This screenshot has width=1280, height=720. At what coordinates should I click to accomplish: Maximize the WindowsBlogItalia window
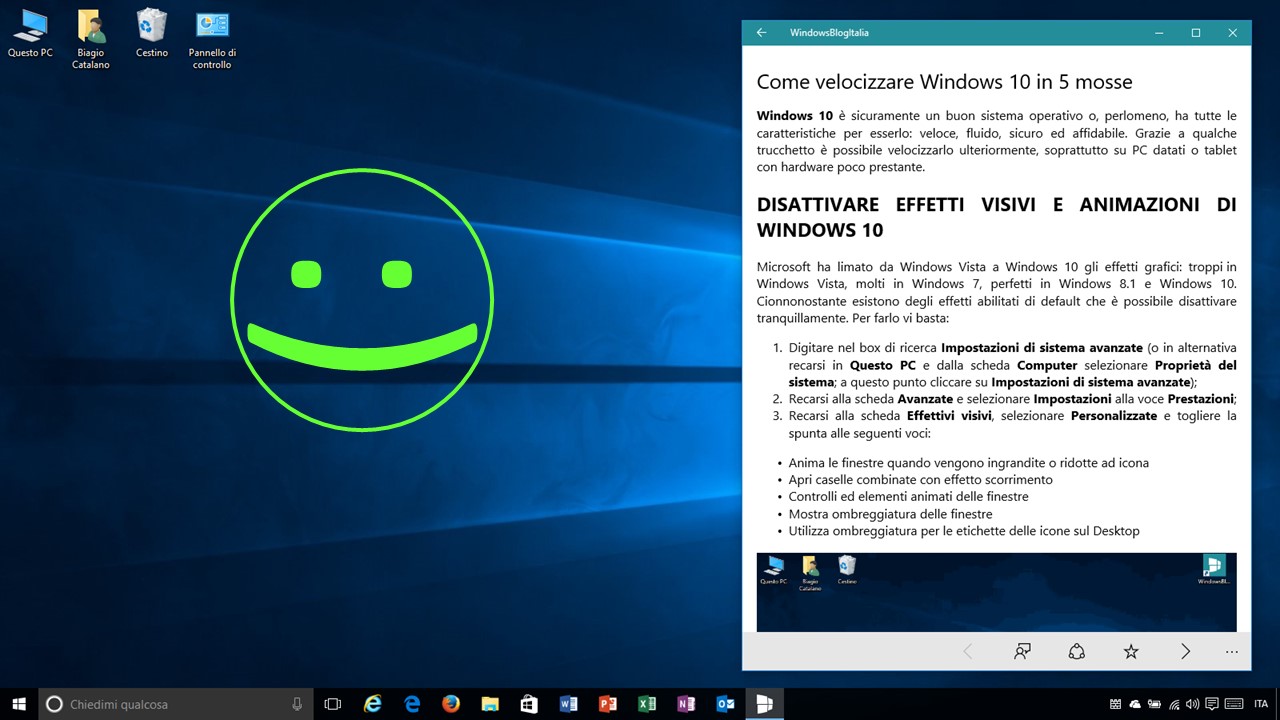(x=1195, y=33)
